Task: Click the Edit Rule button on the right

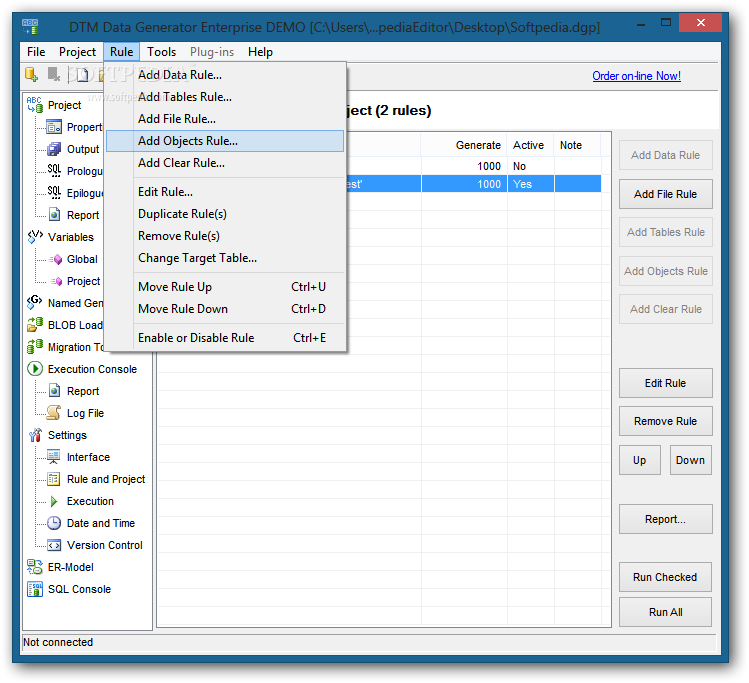Action: (665, 383)
